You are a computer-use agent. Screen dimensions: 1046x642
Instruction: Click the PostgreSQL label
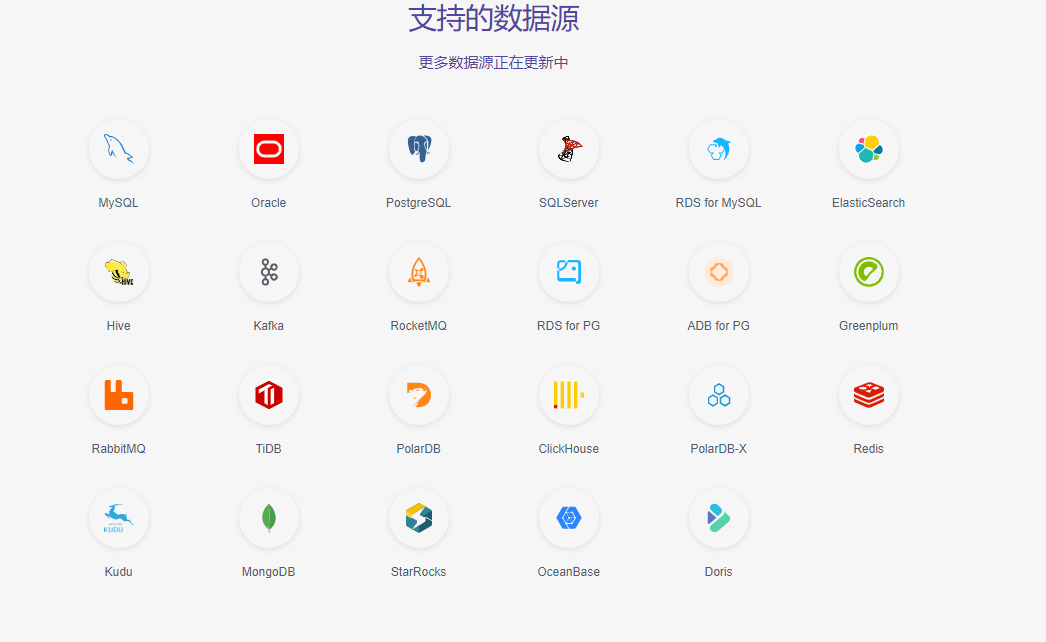pyautogui.click(x=419, y=203)
